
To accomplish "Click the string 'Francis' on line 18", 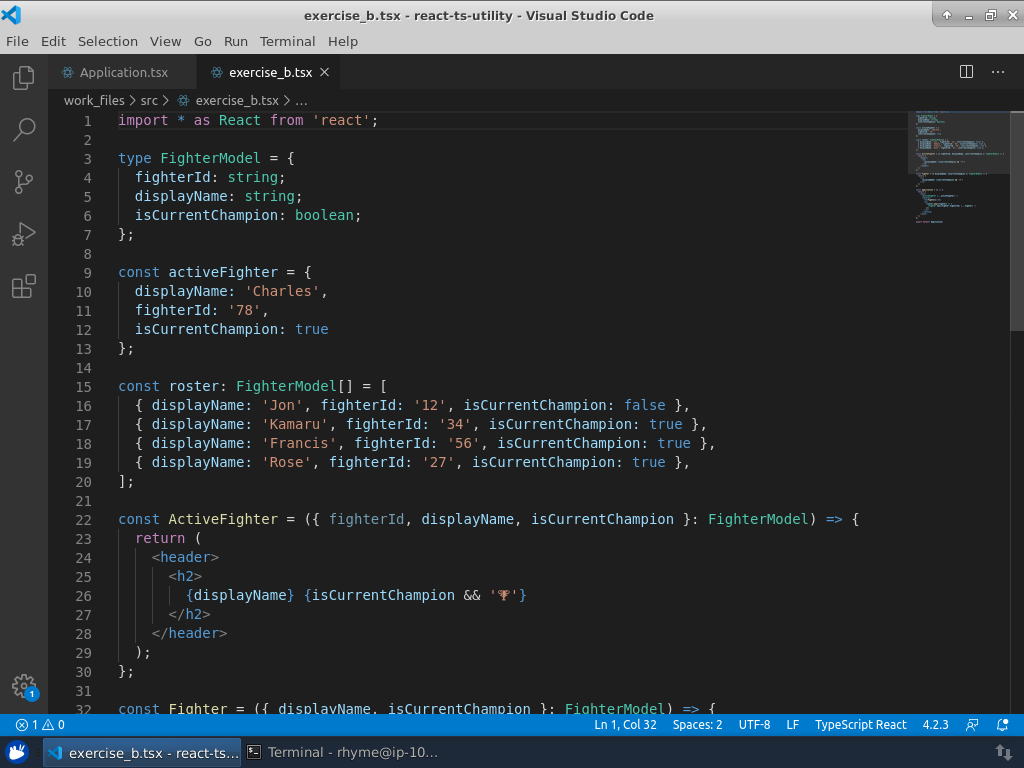I will click(x=299, y=443).
